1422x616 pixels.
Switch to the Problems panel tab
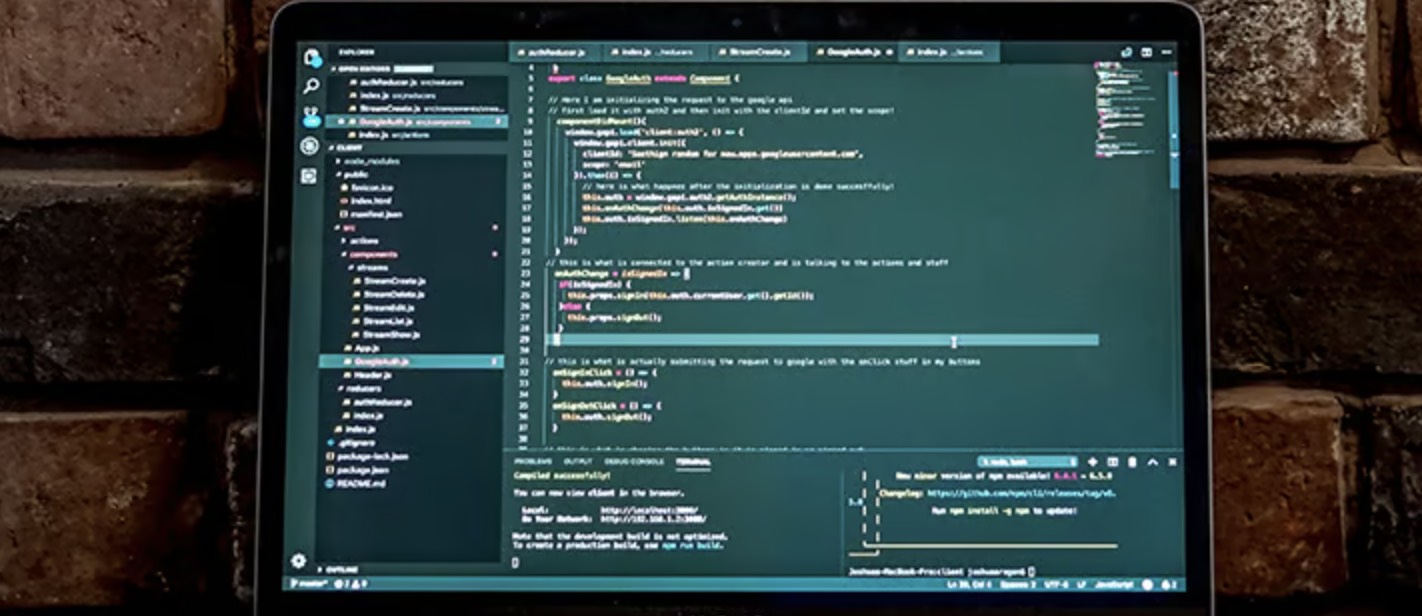point(532,462)
